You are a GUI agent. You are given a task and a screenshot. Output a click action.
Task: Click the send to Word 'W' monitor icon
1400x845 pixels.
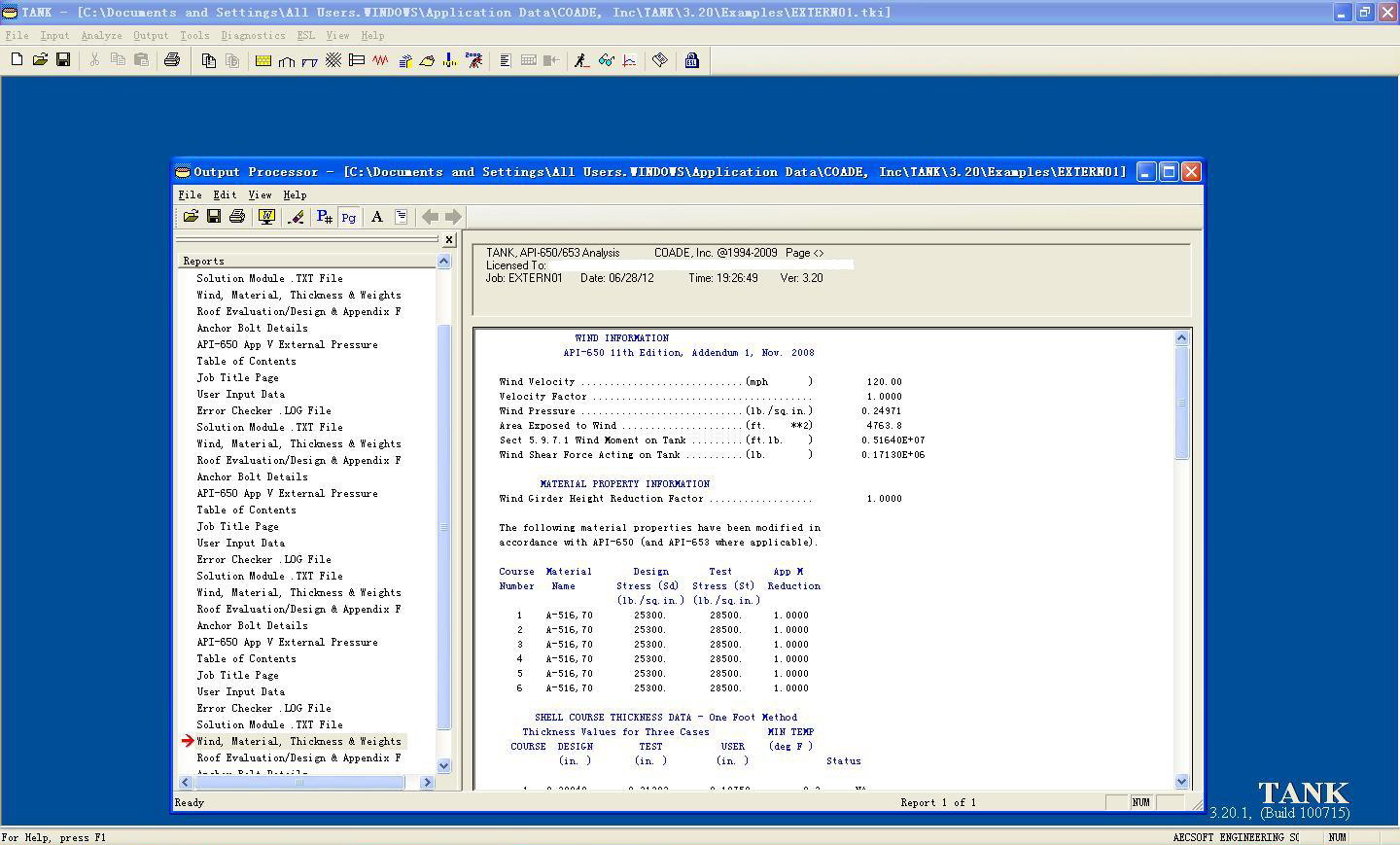[266, 217]
